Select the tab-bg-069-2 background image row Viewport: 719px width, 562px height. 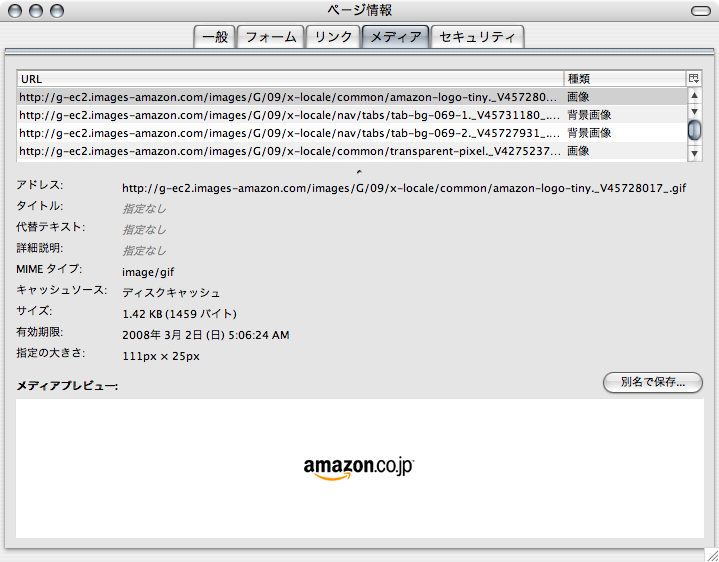click(x=352, y=133)
